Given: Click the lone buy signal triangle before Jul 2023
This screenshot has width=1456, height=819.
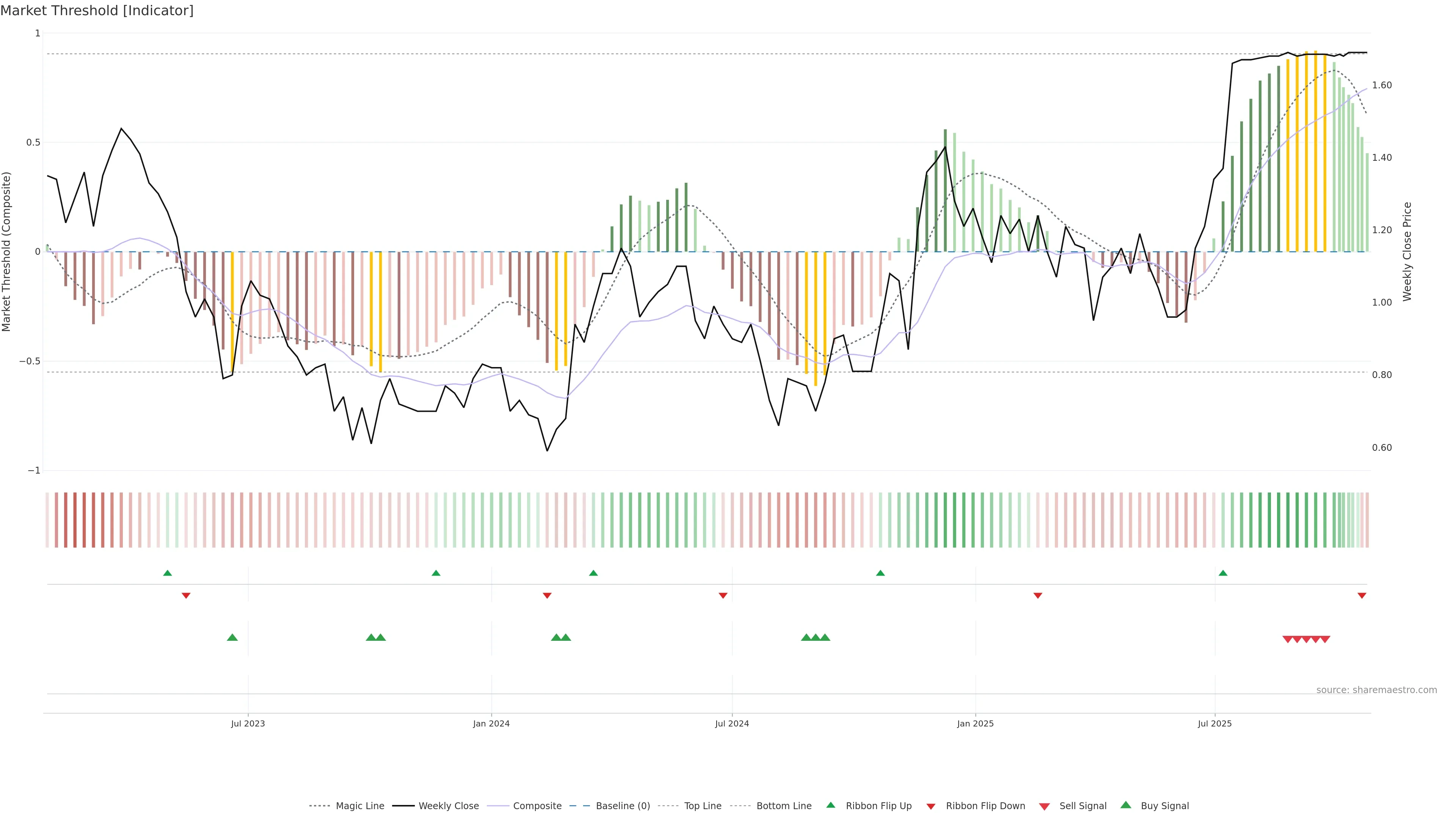Looking at the screenshot, I should coord(232,637).
